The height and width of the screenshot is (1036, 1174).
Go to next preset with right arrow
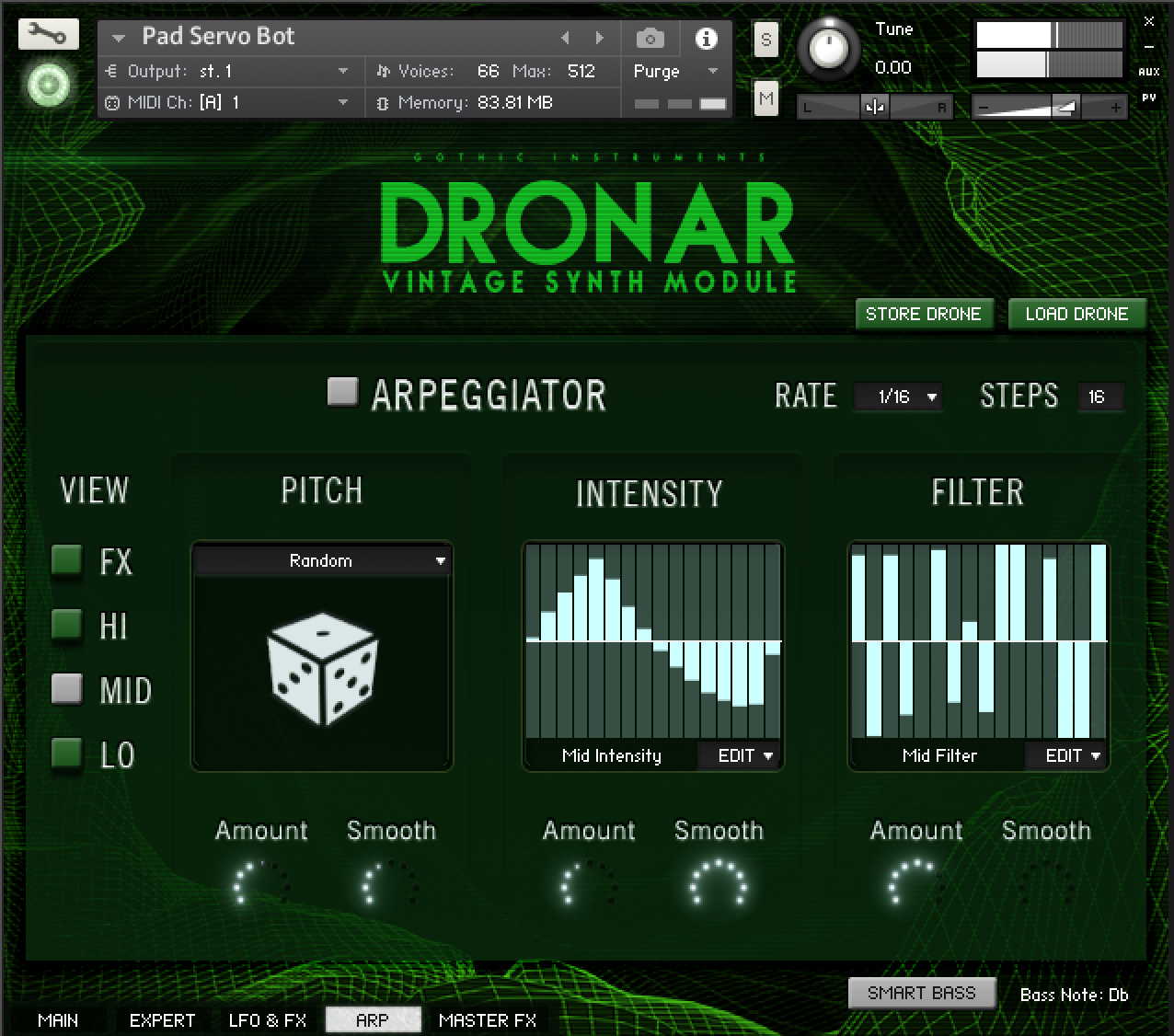[599, 38]
